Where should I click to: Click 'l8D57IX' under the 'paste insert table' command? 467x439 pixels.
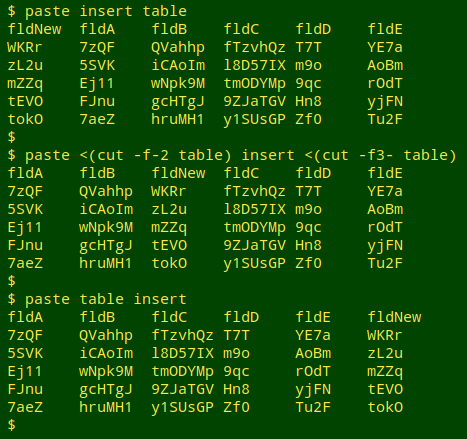coord(255,65)
